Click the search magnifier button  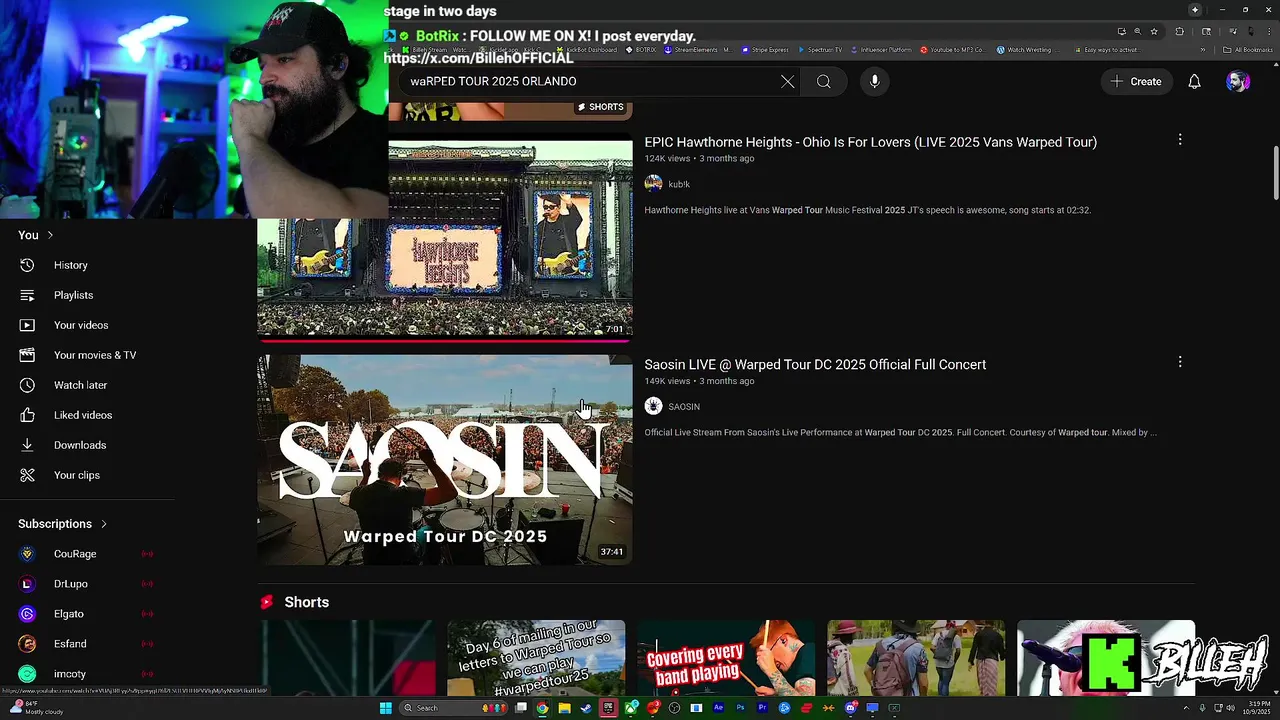pos(824,82)
